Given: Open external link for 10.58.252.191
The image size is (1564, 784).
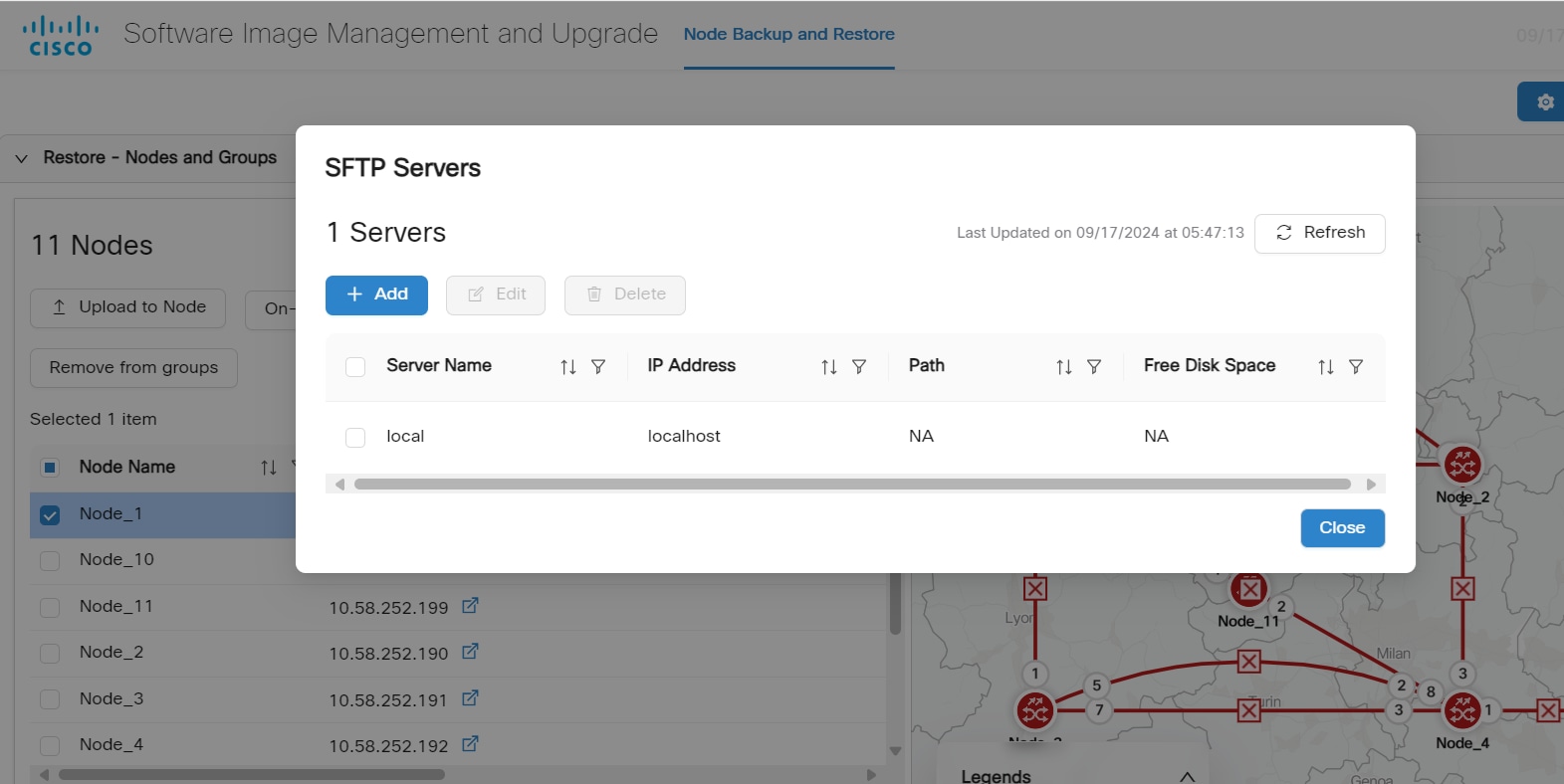Looking at the screenshot, I should click(x=470, y=698).
